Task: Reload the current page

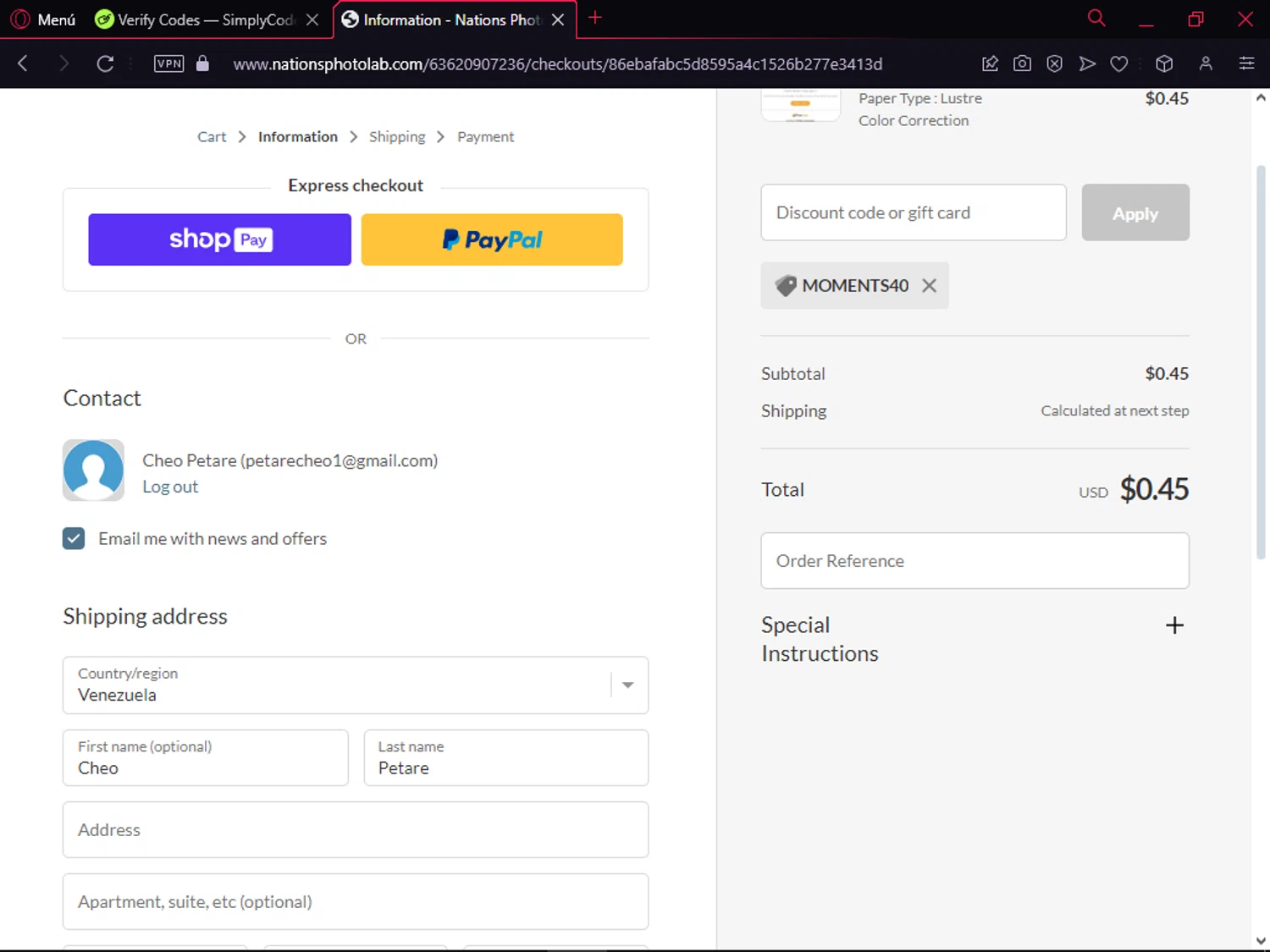Action: pyautogui.click(x=105, y=63)
